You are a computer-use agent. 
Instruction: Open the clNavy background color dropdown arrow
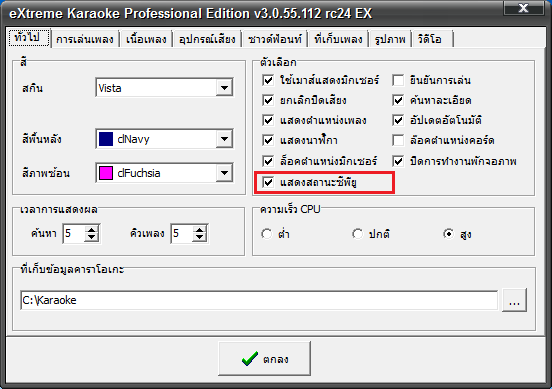pos(224,139)
